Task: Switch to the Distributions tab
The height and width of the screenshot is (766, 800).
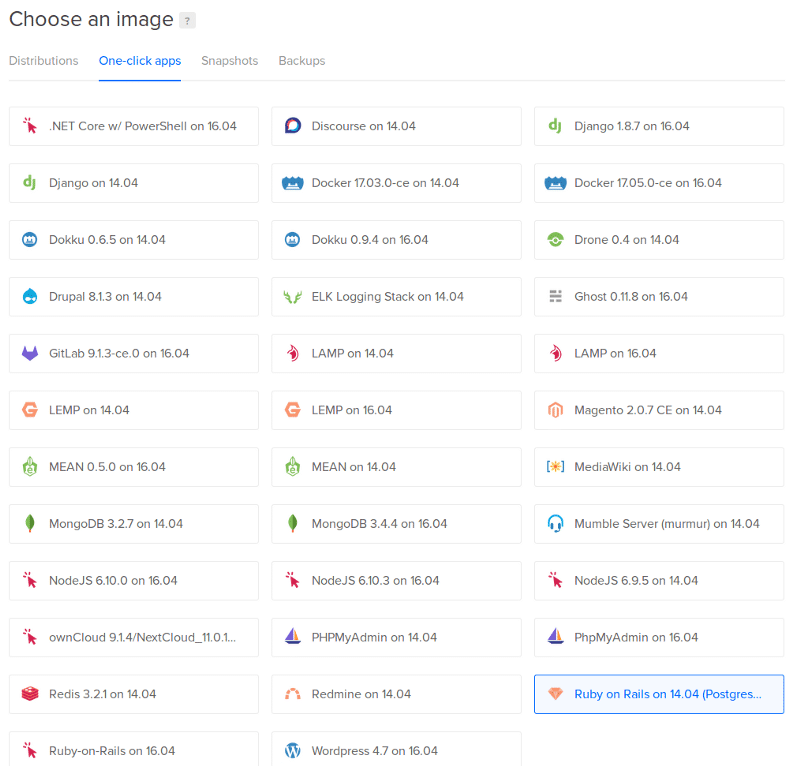Action: click(x=43, y=61)
